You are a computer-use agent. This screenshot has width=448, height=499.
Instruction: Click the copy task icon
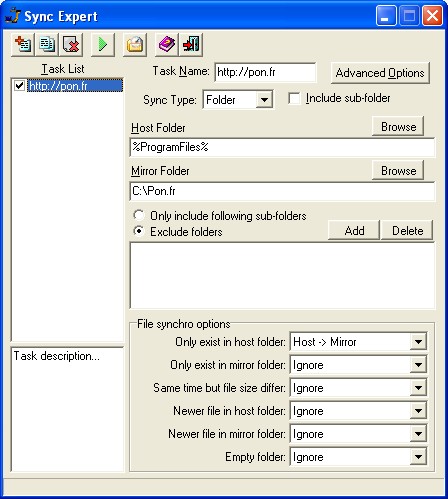click(x=47, y=44)
